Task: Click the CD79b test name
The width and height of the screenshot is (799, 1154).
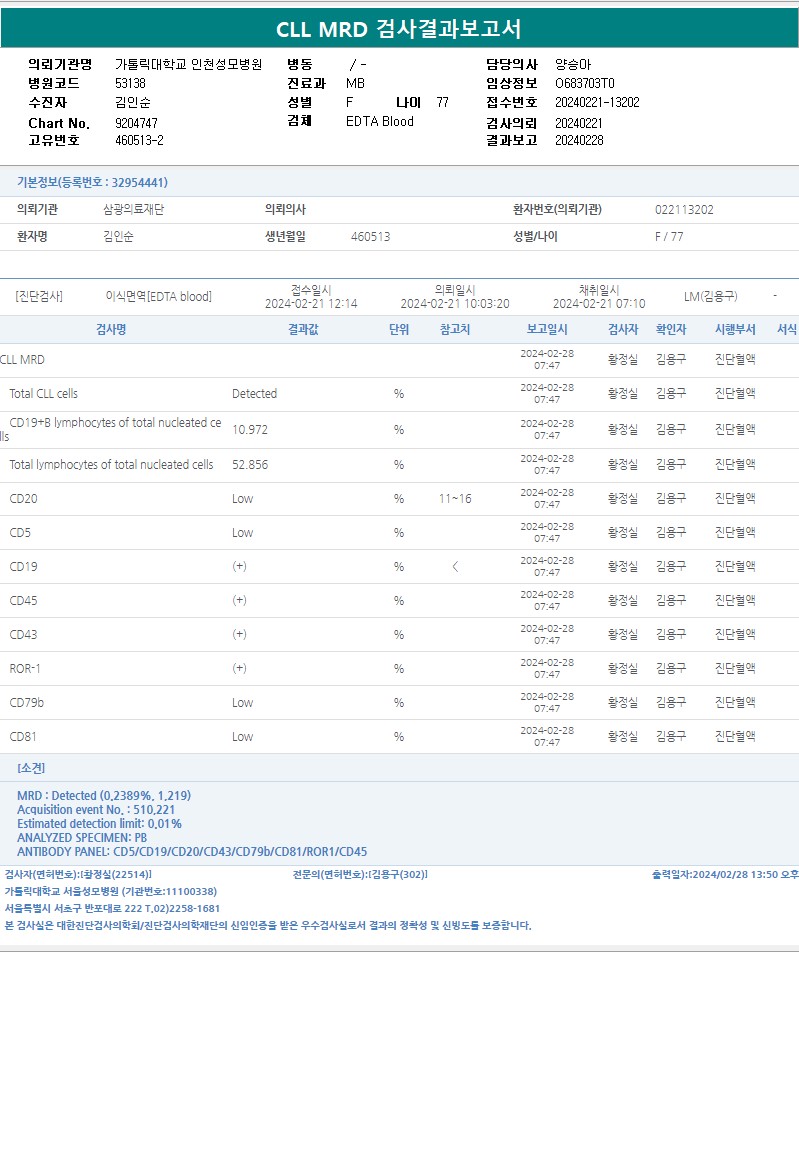Action: 27,702
